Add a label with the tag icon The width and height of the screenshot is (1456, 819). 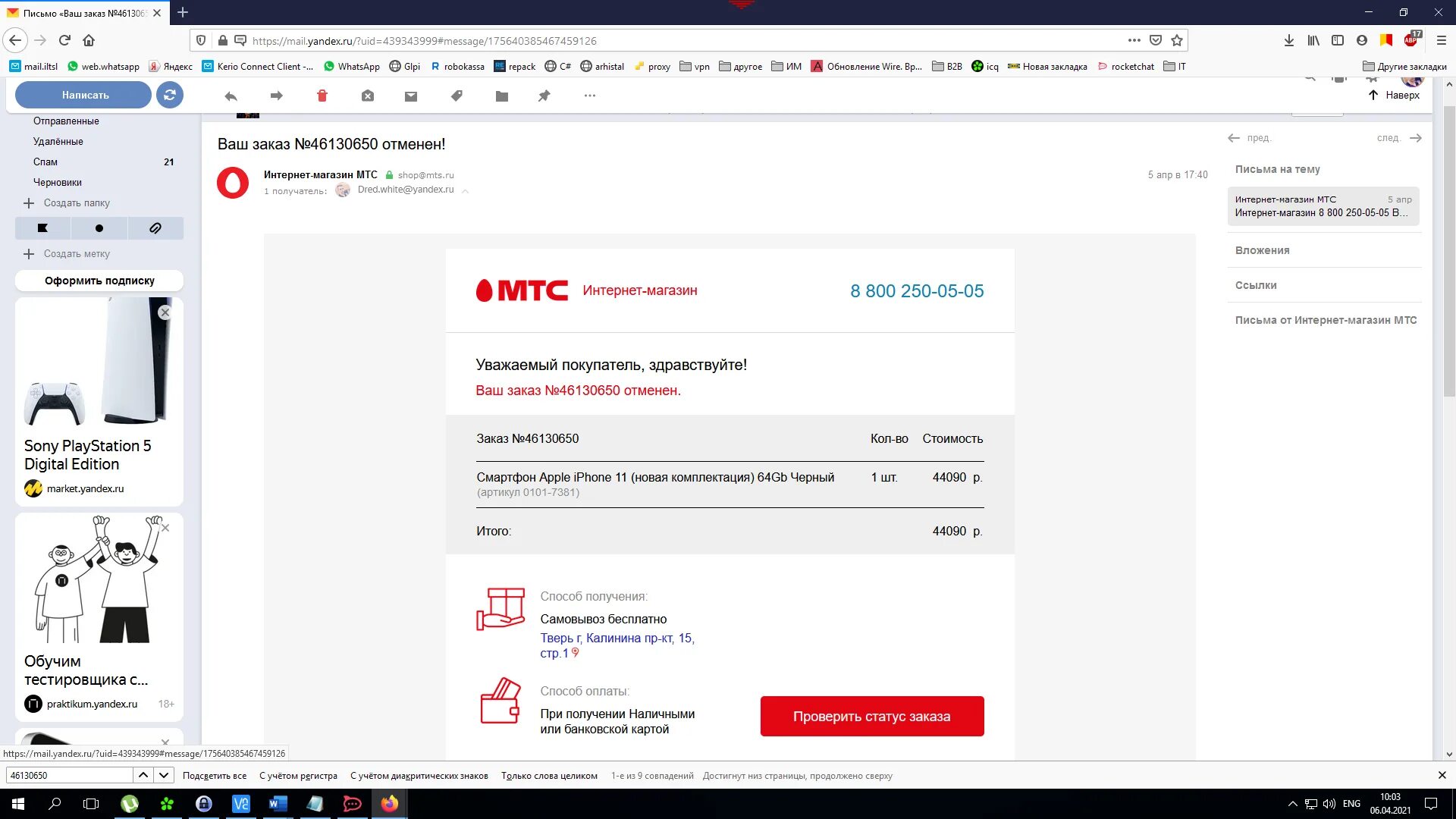[457, 96]
